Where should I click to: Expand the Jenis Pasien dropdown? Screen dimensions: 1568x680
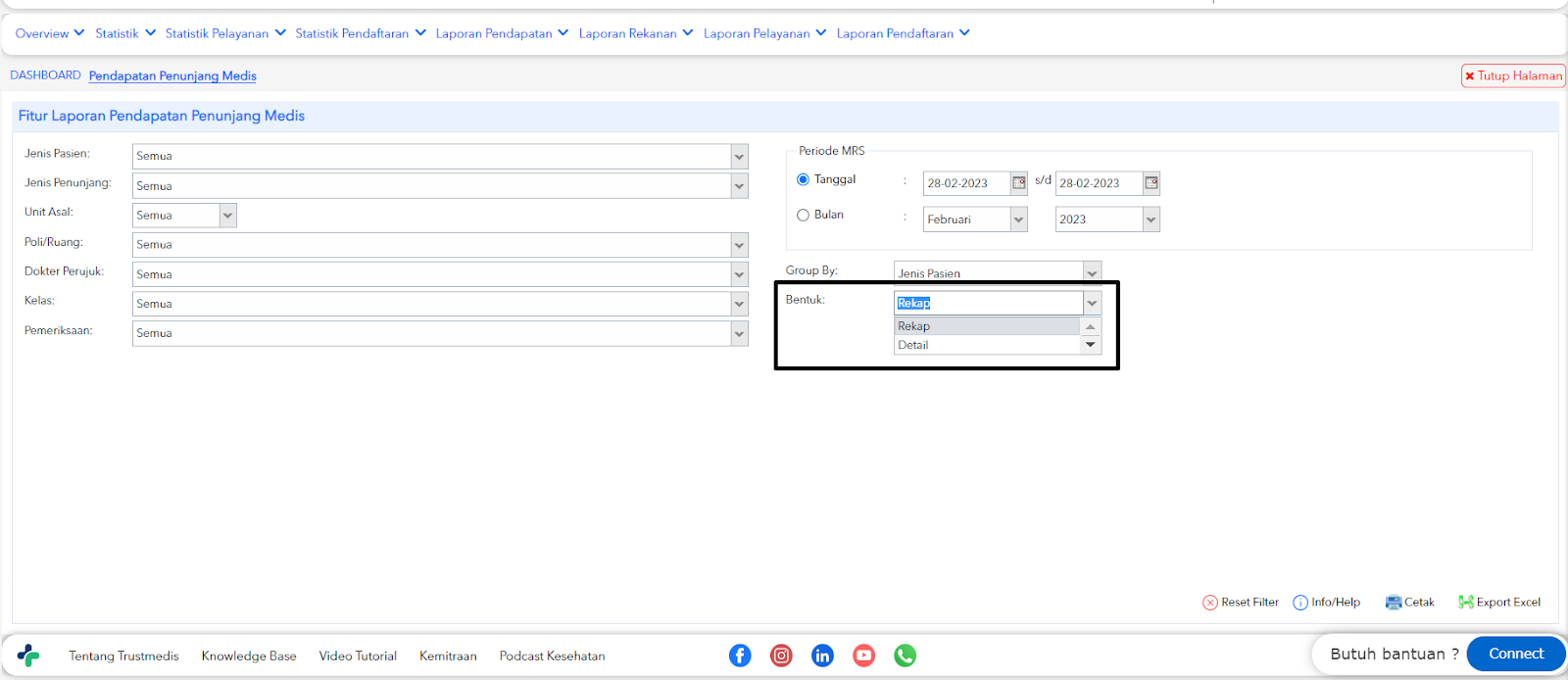click(740, 157)
